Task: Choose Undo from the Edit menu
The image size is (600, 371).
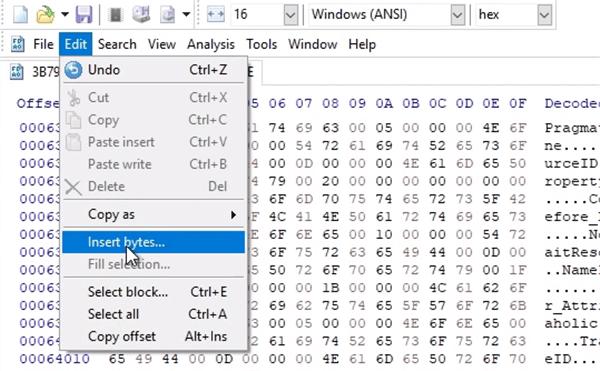Action: pyautogui.click(x=153, y=70)
